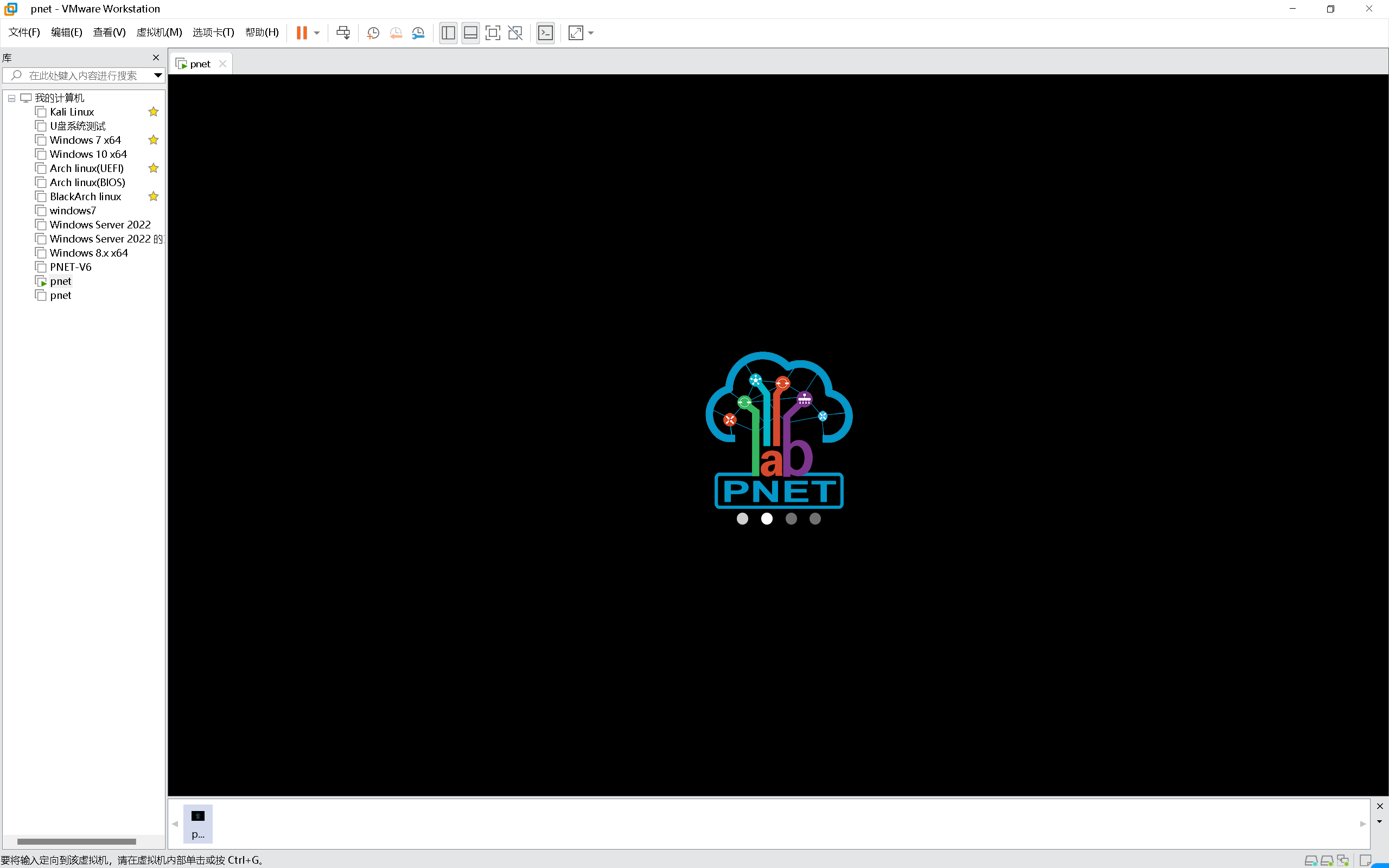Image resolution: width=1389 pixels, height=868 pixels.
Task: Click the library search input field
Action: click(x=83, y=75)
